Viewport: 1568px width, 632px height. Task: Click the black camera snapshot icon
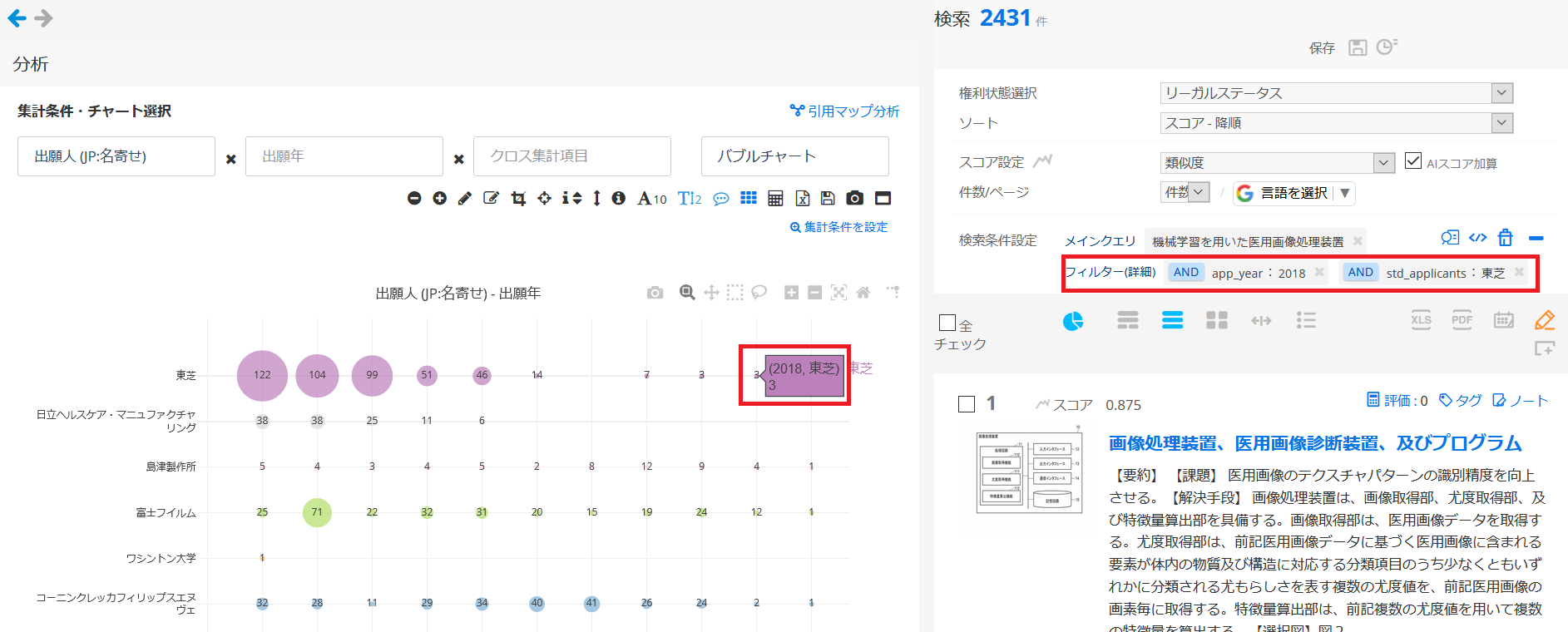click(854, 198)
